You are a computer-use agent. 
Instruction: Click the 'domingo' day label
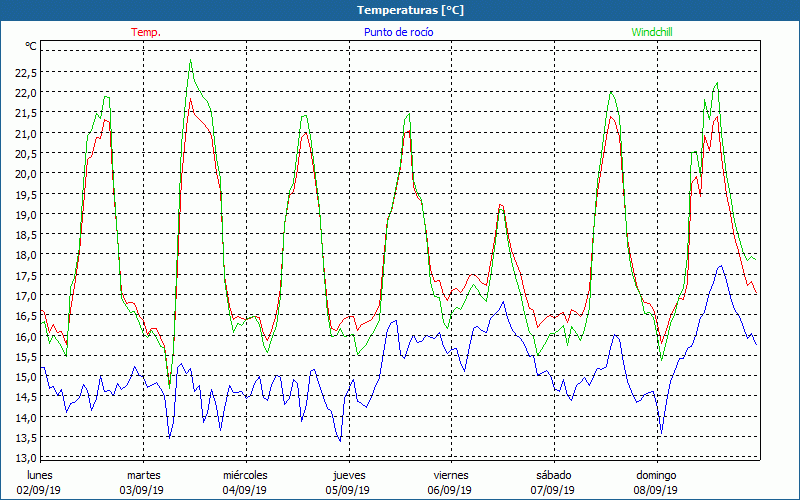coord(656,475)
